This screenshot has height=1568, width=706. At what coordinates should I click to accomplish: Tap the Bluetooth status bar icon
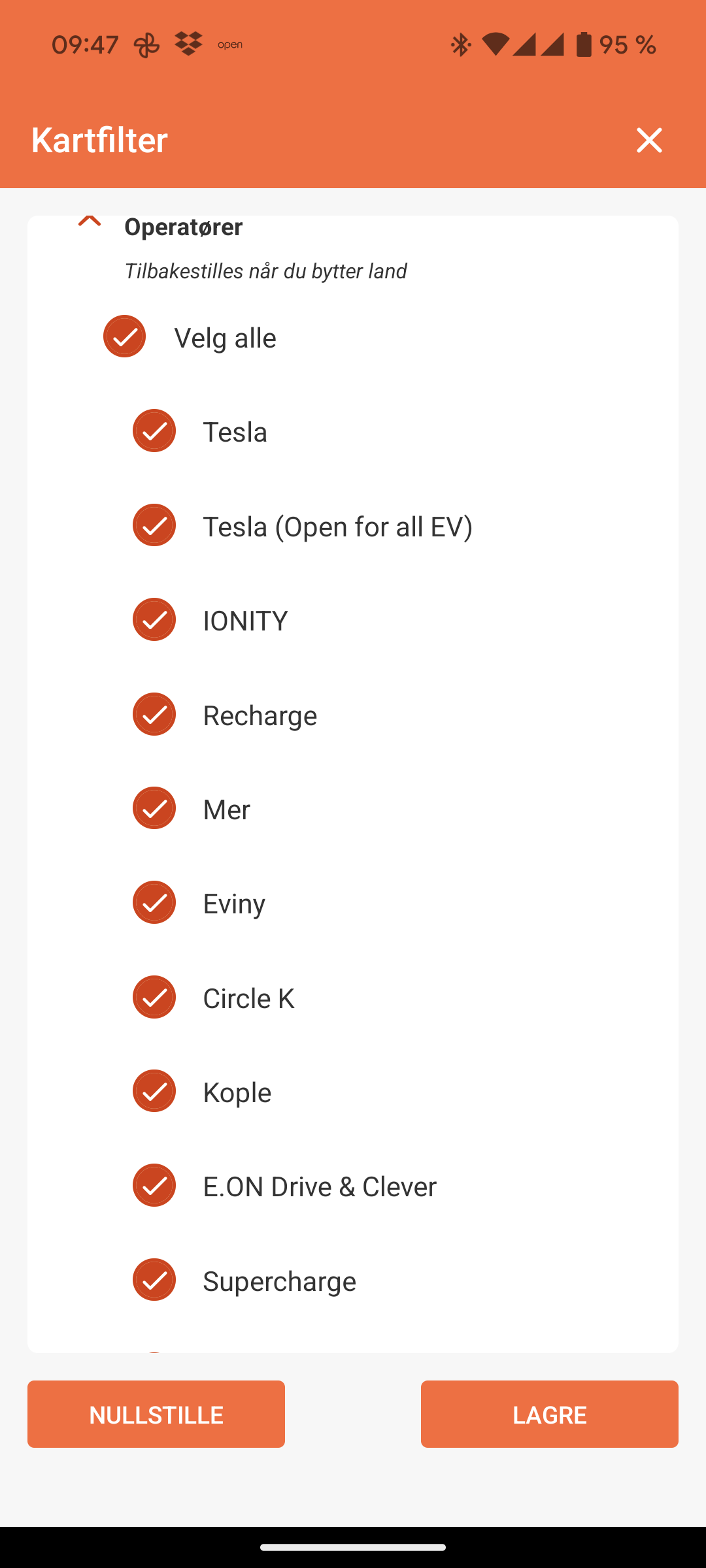(461, 44)
